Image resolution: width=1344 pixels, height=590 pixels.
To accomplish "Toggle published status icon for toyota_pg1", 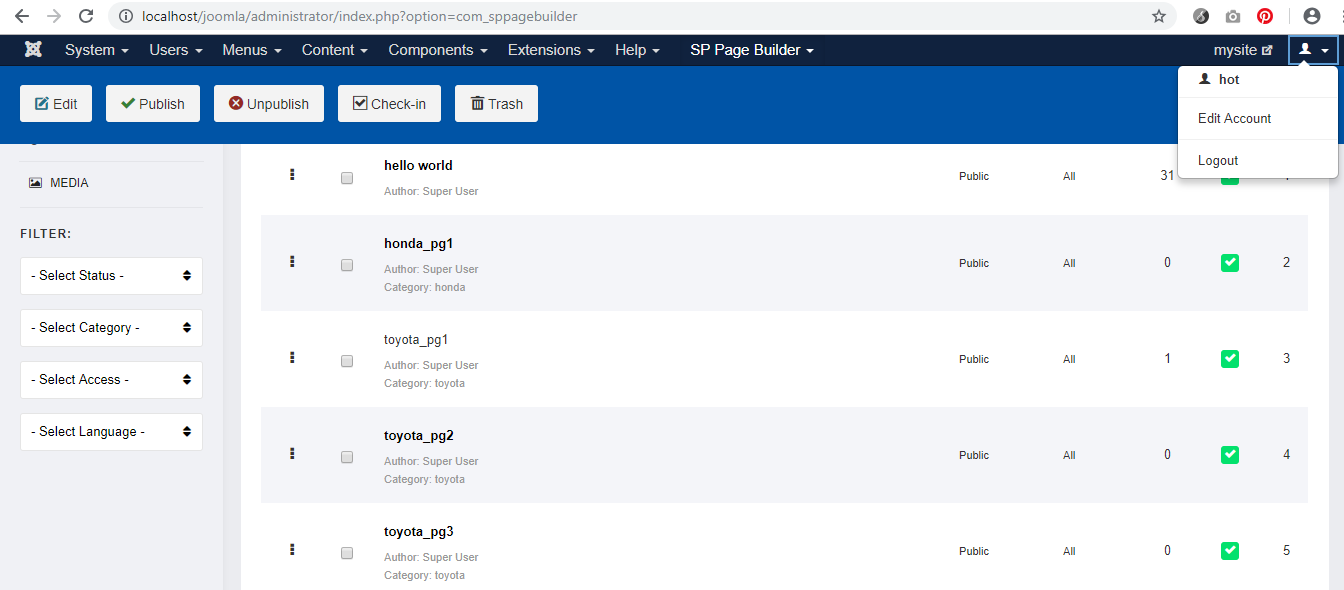I will (x=1230, y=358).
